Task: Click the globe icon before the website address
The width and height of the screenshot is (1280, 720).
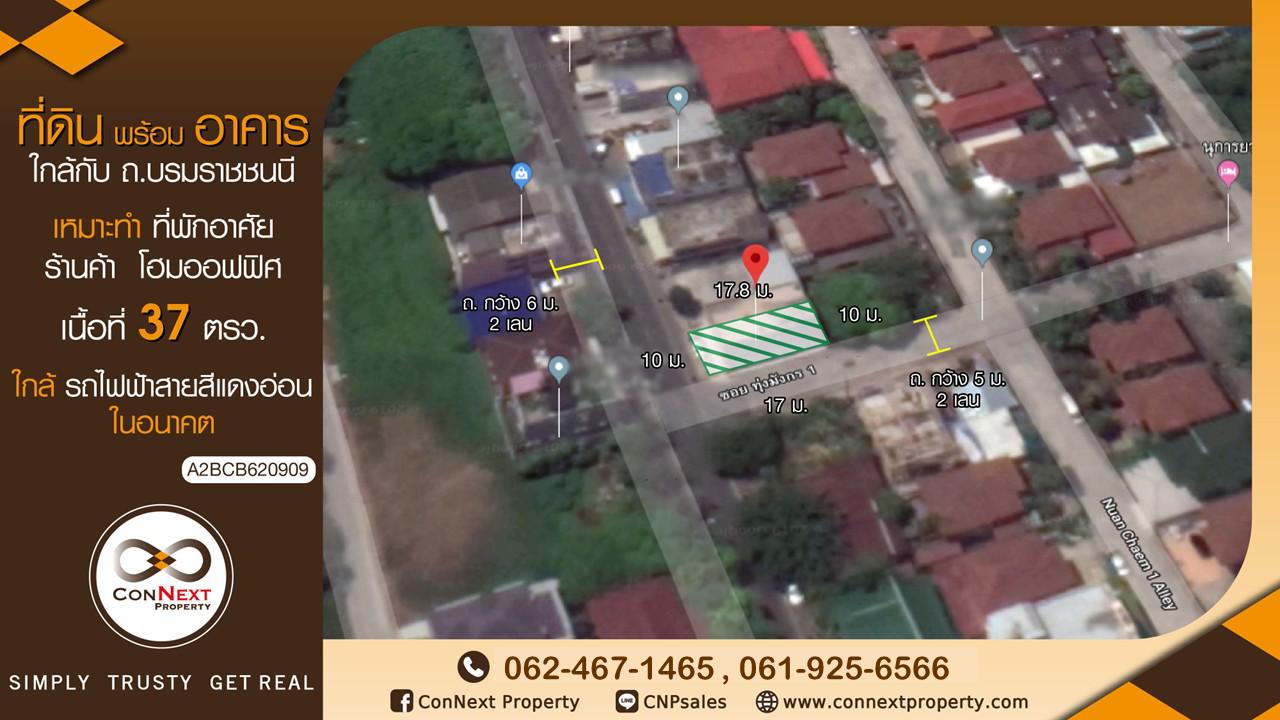Action: tap(767, 702)
